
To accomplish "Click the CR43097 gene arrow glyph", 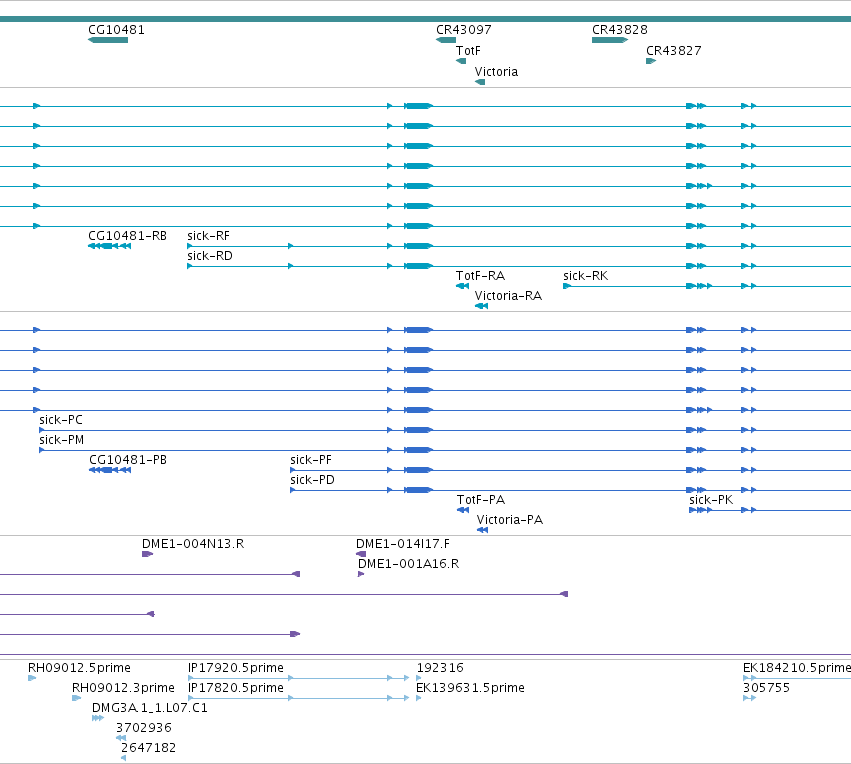I will (446, 40).
